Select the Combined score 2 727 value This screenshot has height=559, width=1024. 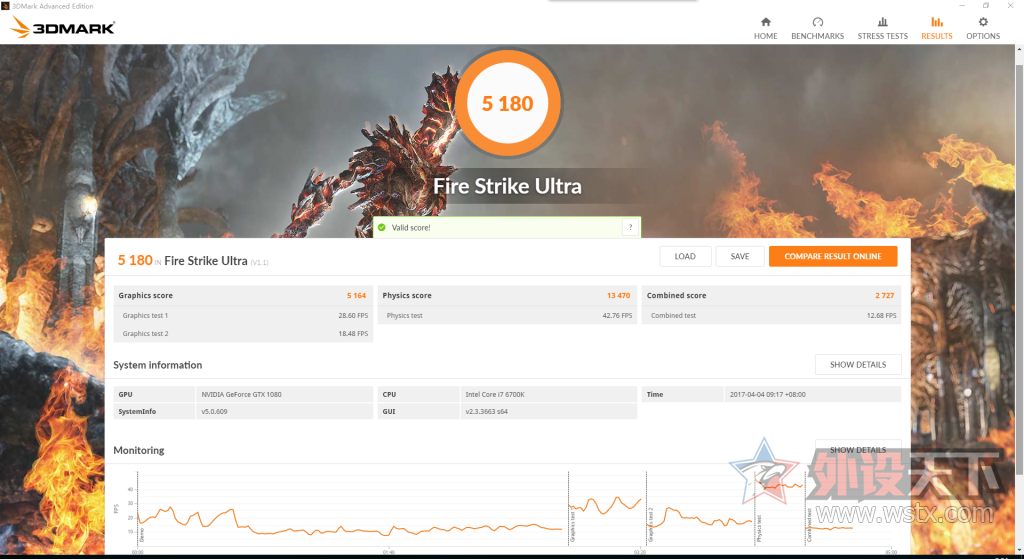pyautogui.click(x=885, y=296)
